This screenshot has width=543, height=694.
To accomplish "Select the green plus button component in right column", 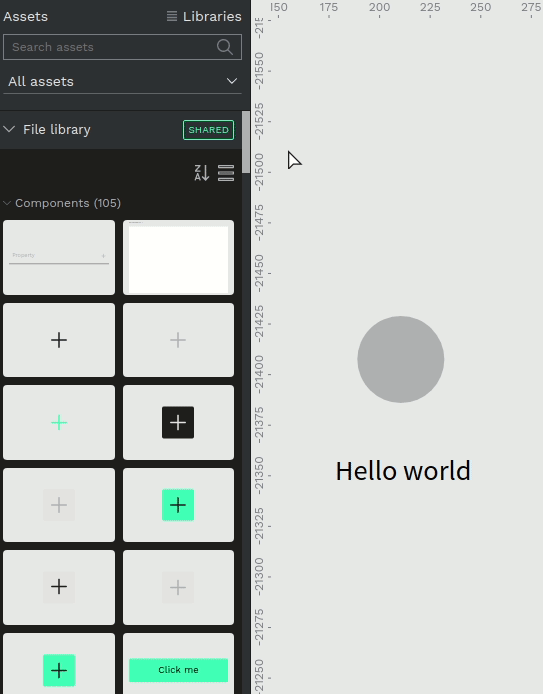I will coord(178,505).
